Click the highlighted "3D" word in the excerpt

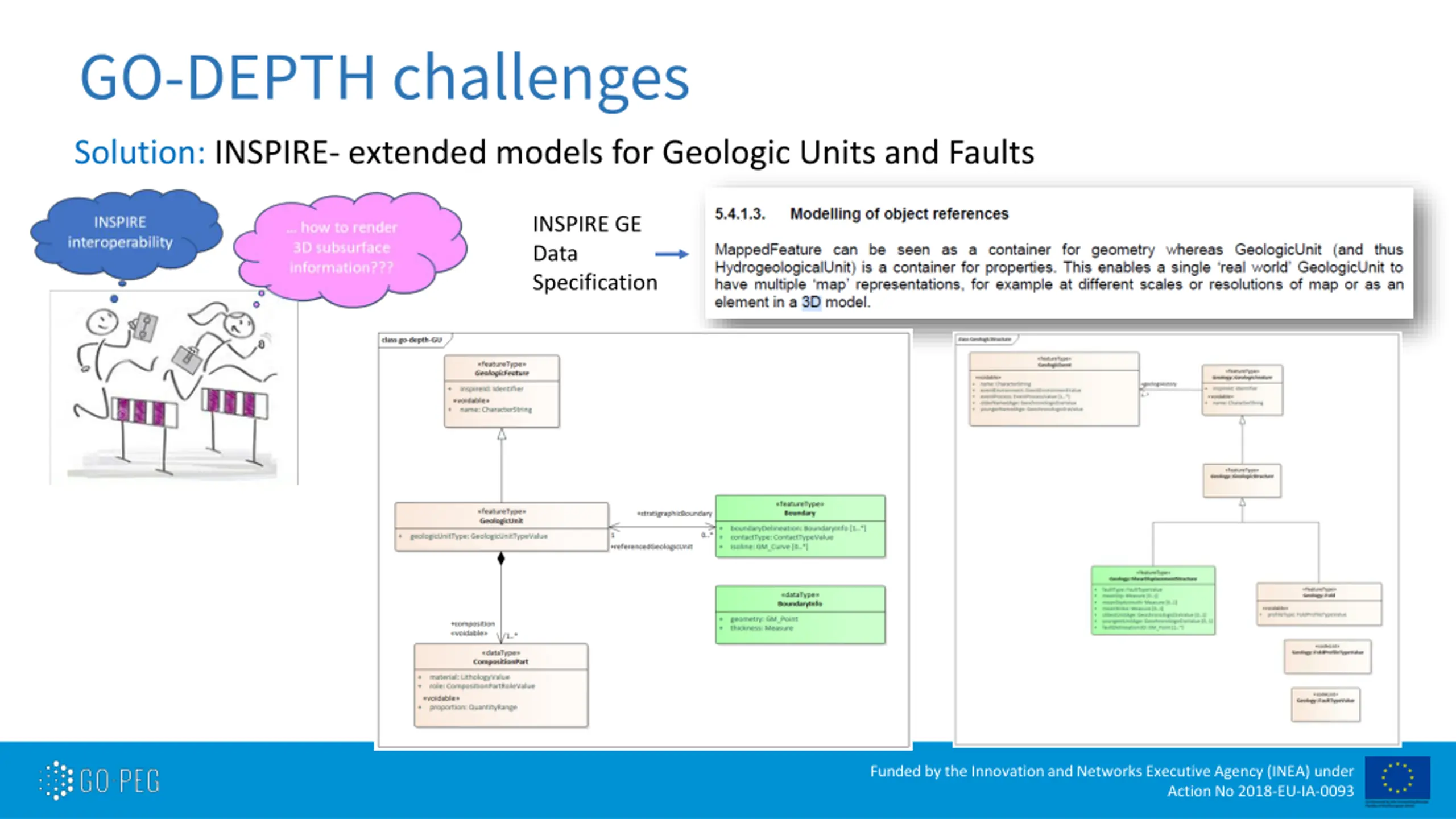(812, 302)
